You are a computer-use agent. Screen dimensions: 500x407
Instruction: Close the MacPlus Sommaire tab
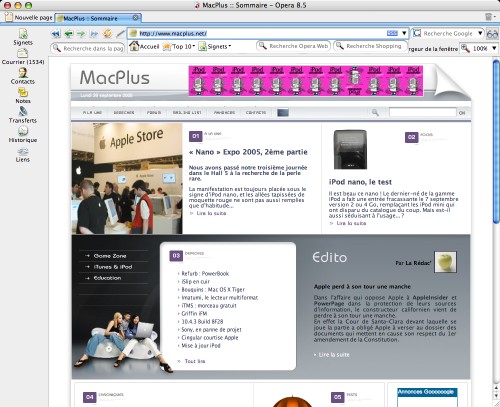136,17
